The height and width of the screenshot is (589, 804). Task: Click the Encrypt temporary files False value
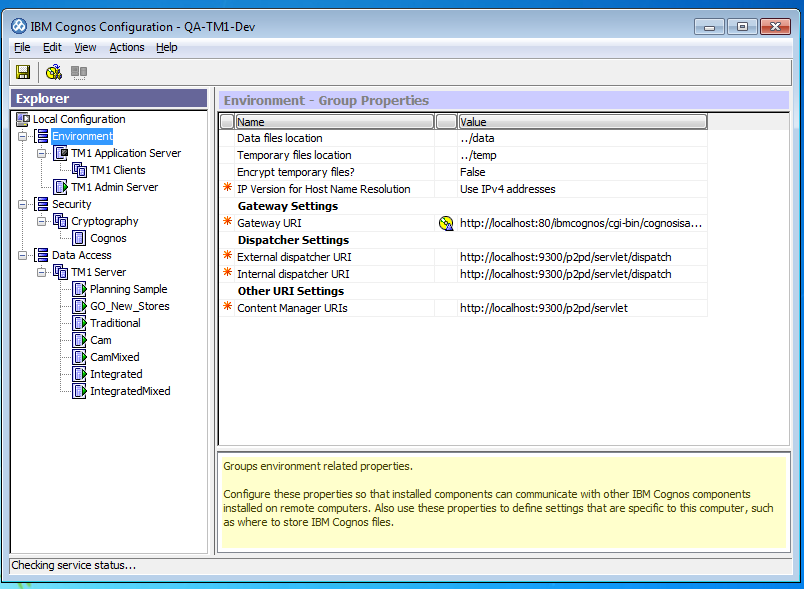tap(582, 172)
